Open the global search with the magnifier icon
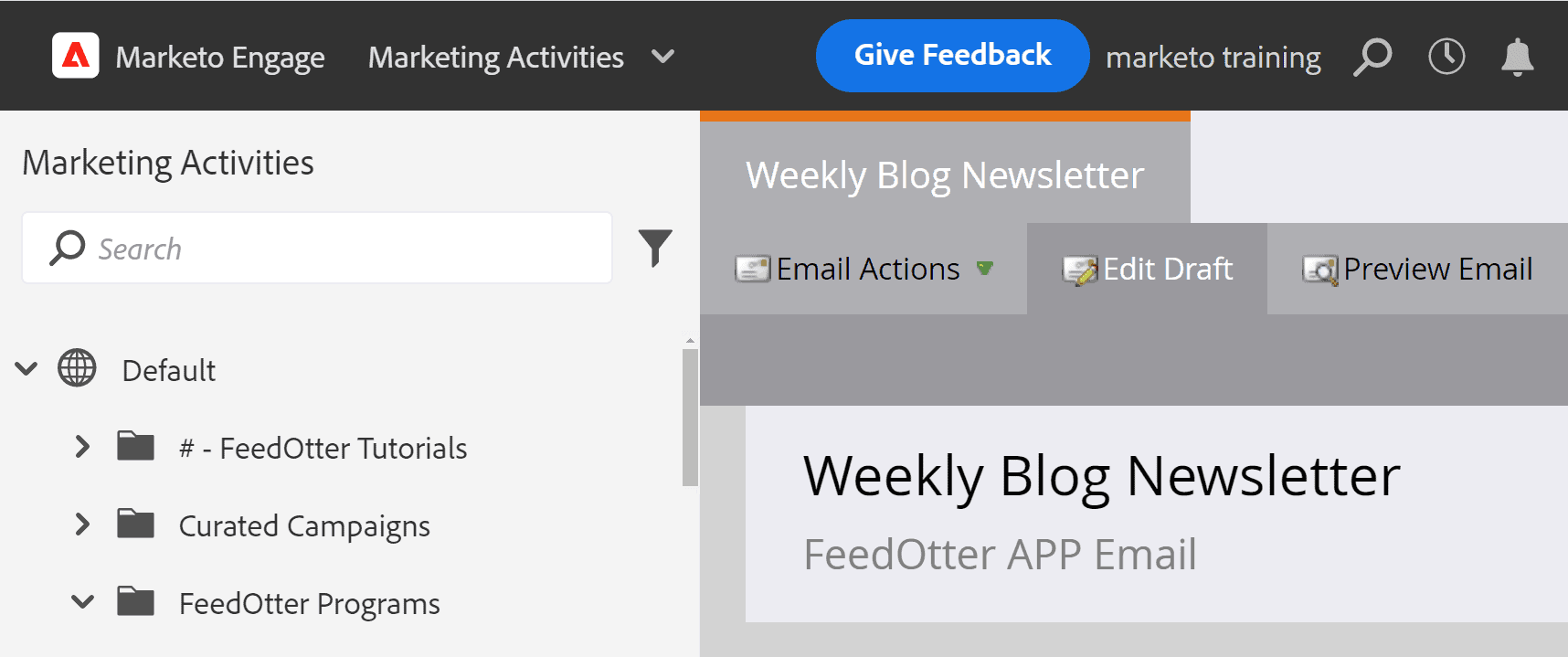 point(1372,56)
